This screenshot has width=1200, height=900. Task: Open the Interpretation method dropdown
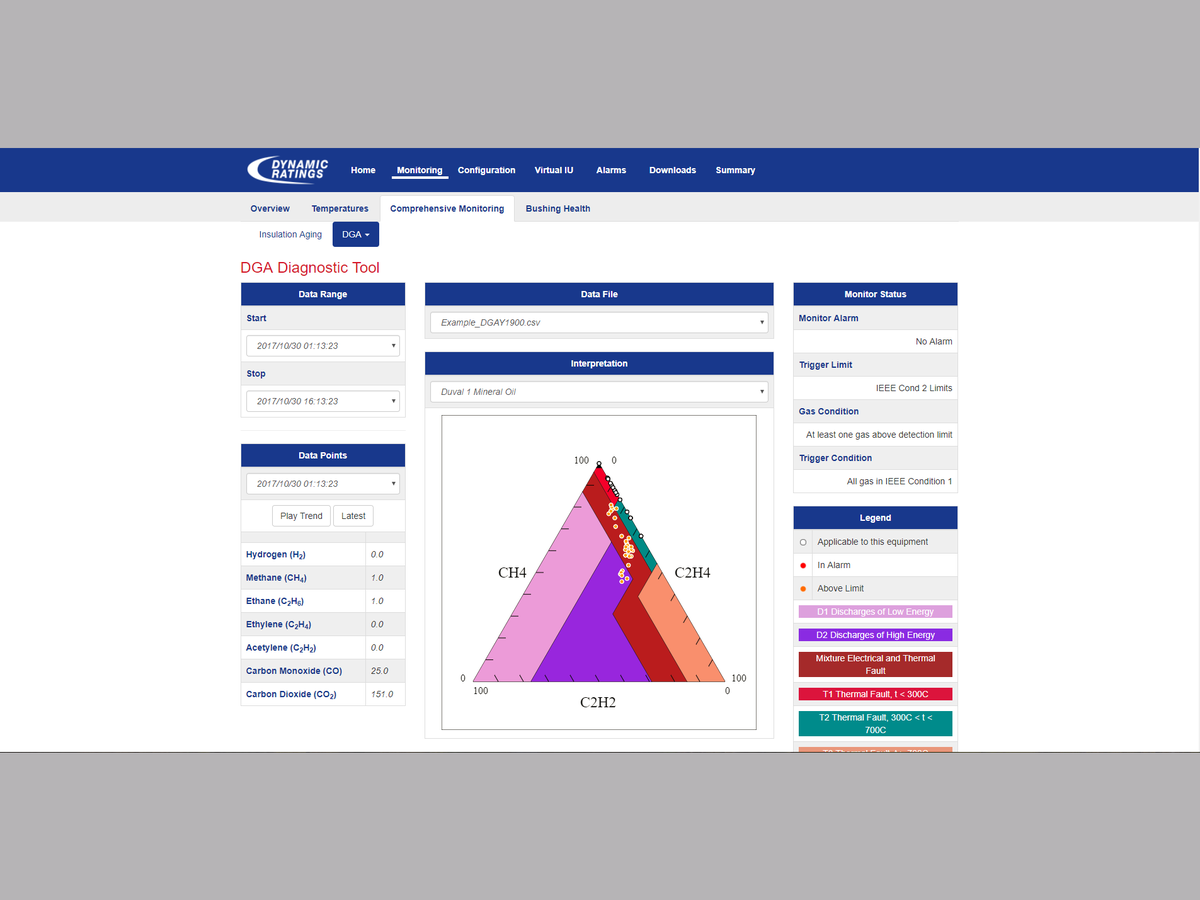pos(599,392)
